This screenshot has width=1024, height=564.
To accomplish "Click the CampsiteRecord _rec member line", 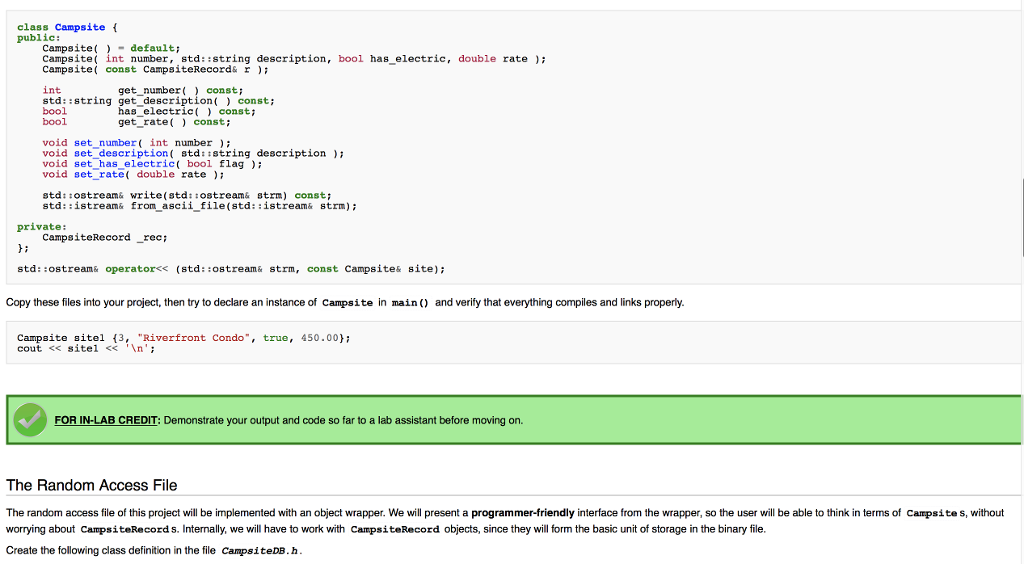I will (105, 237).
